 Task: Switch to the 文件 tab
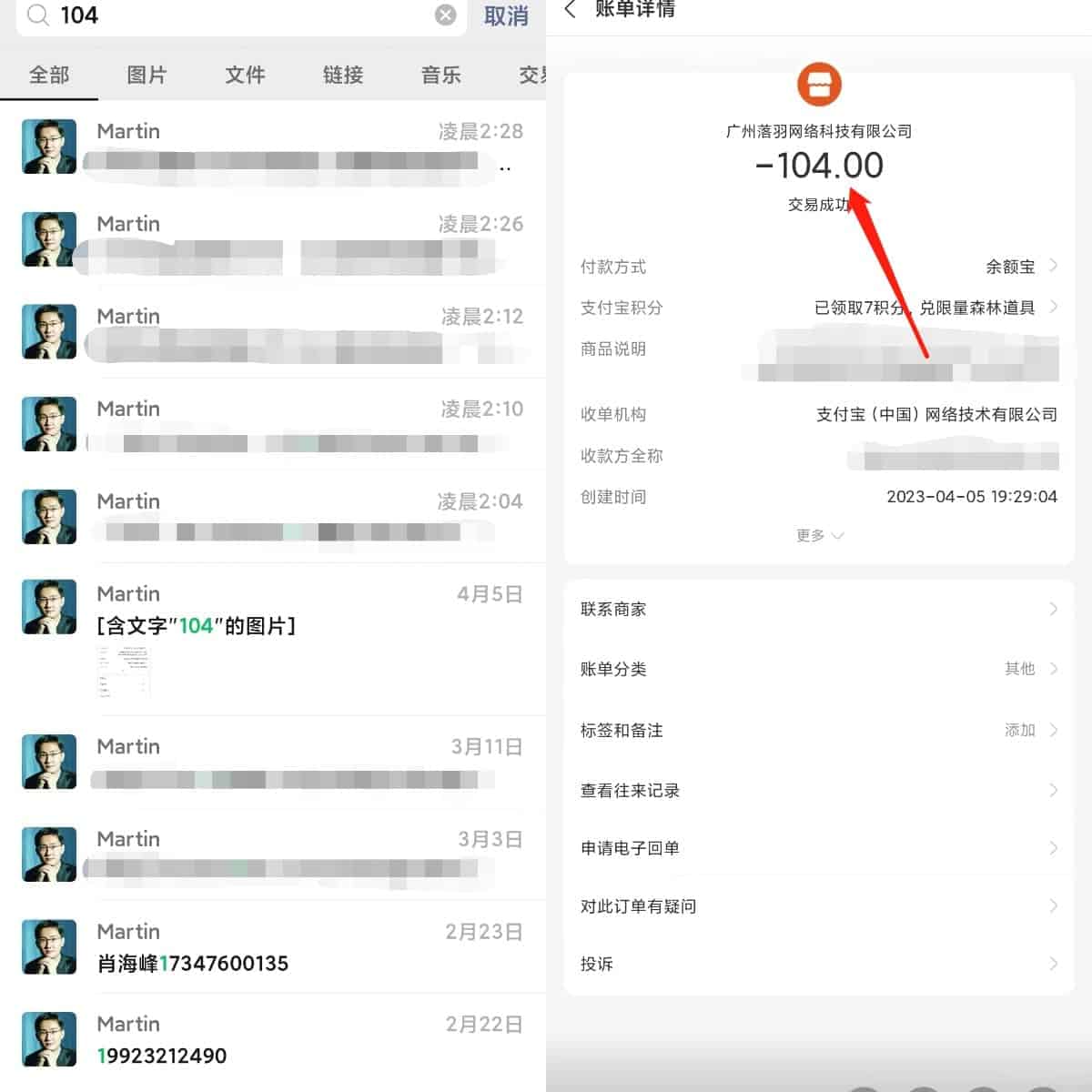(x=245, y=75)
